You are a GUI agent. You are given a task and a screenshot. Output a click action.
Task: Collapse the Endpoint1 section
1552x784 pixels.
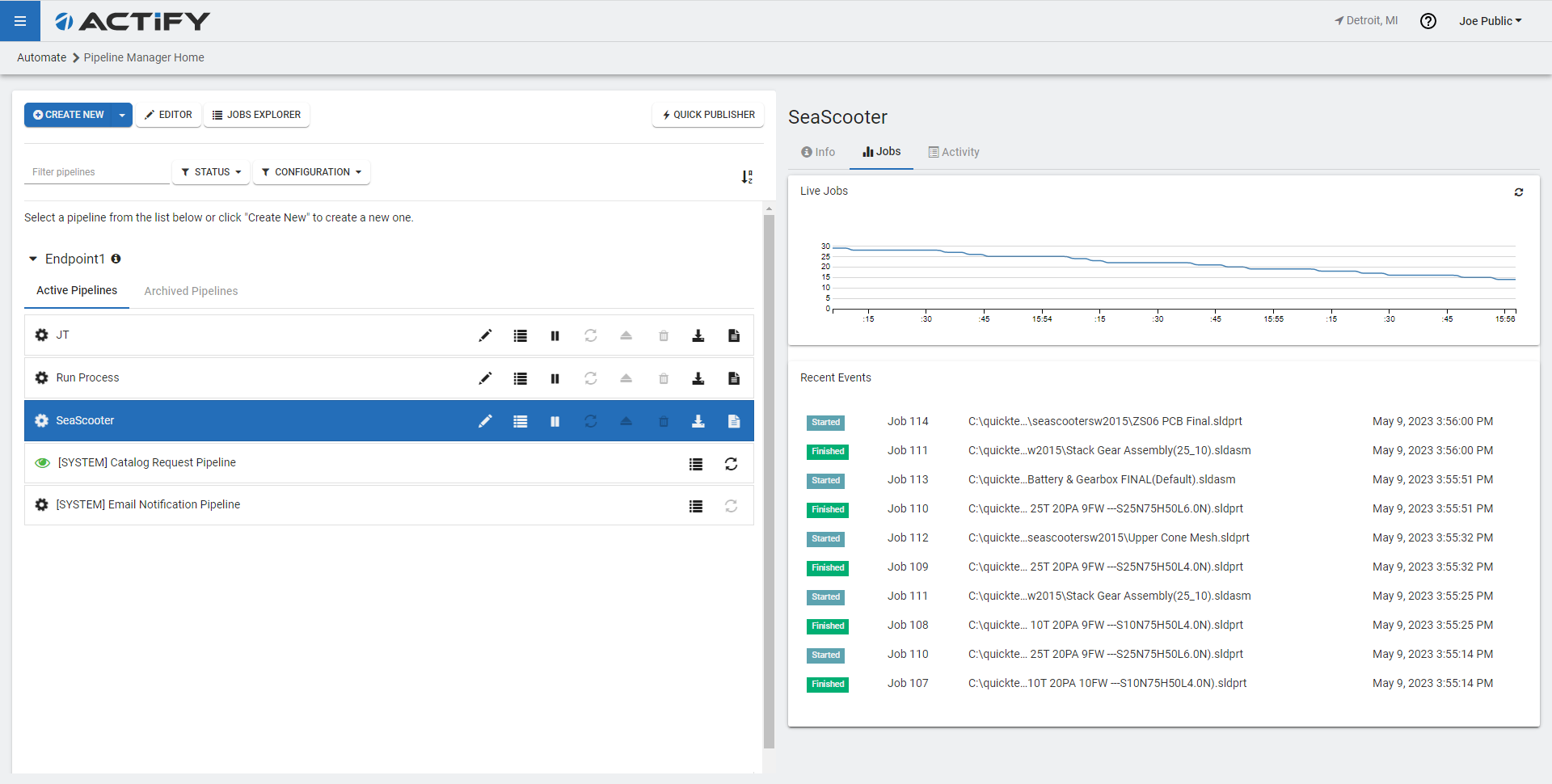(x=33, y=259)
